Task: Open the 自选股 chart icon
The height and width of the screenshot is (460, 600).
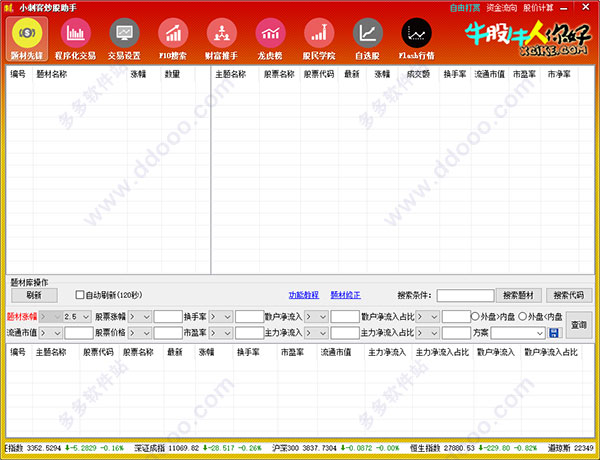Action: [x=367, y=39]
